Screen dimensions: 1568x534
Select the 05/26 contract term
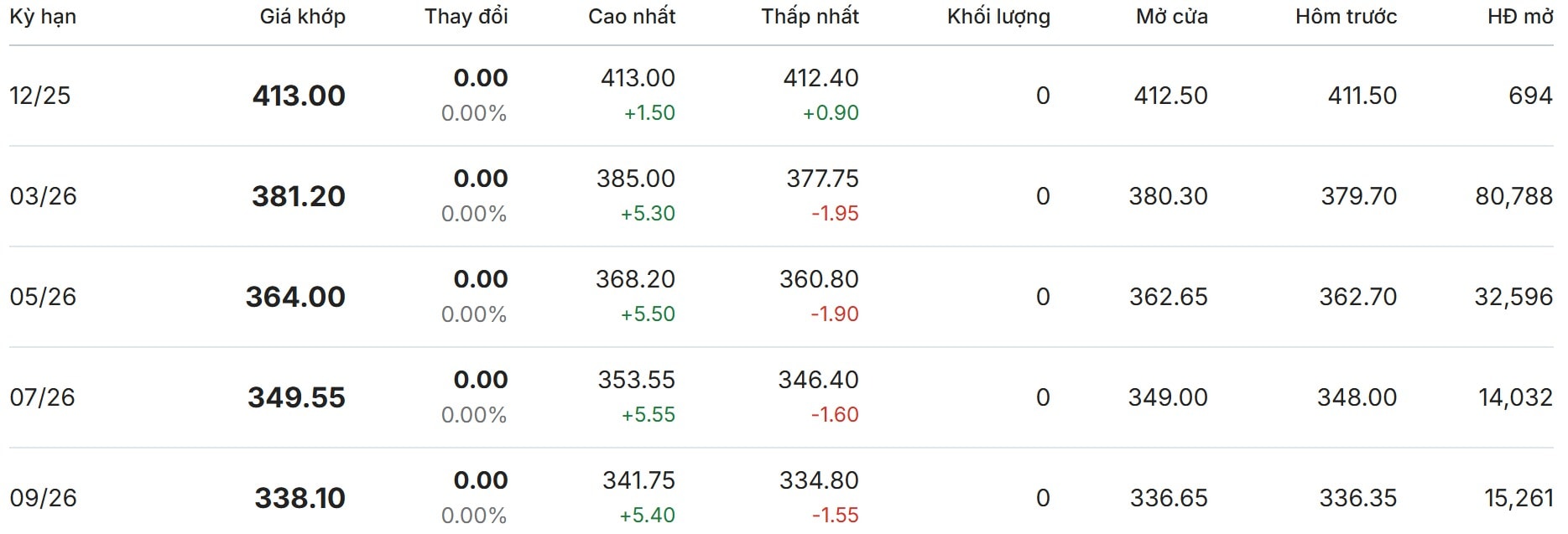click(43, 297)
